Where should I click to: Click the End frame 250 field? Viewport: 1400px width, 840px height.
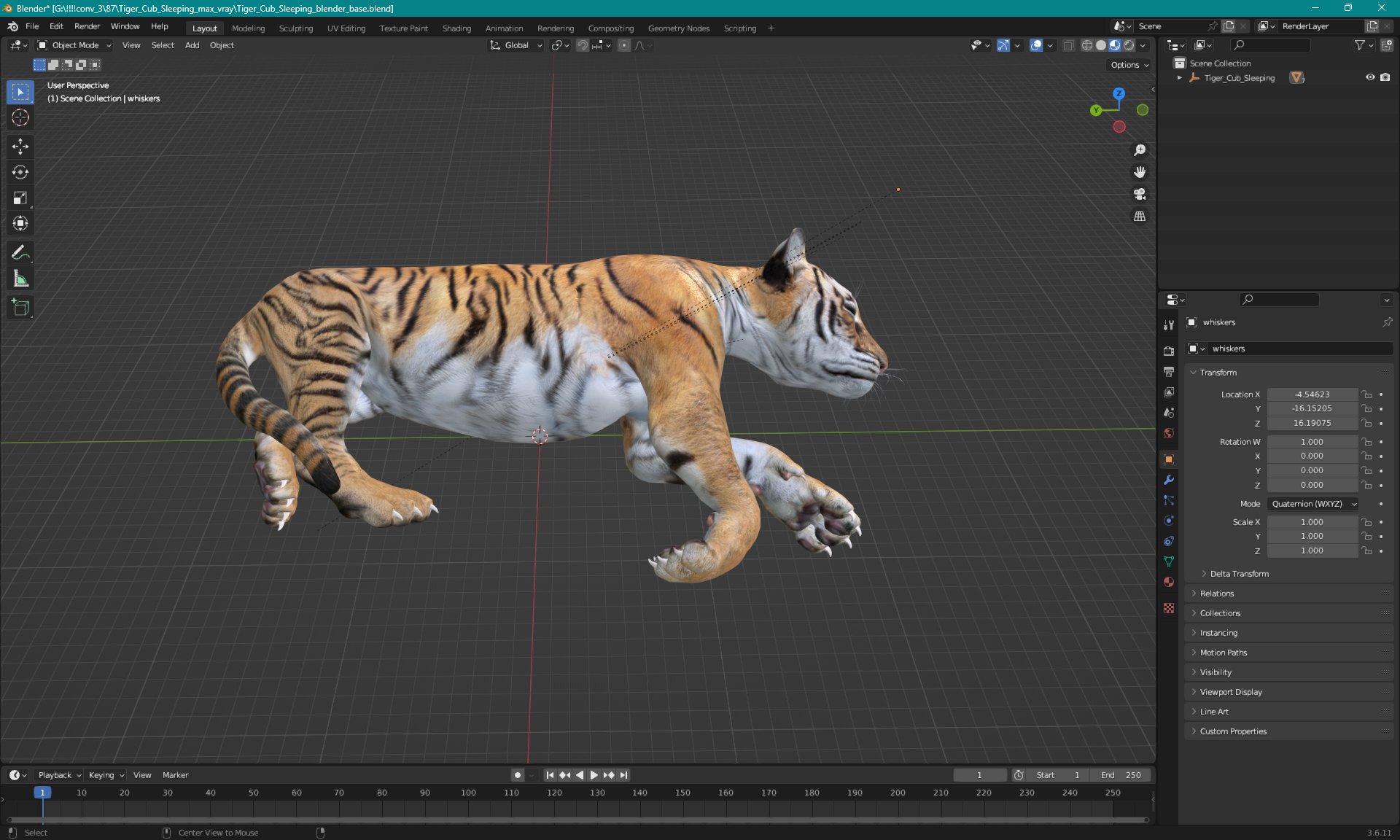pyautogui.click(x=1122, y=775)
